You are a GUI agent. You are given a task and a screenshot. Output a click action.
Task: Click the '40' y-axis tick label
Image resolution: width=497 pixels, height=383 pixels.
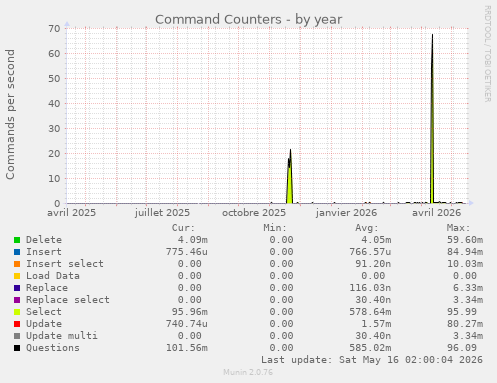point(54,104)
